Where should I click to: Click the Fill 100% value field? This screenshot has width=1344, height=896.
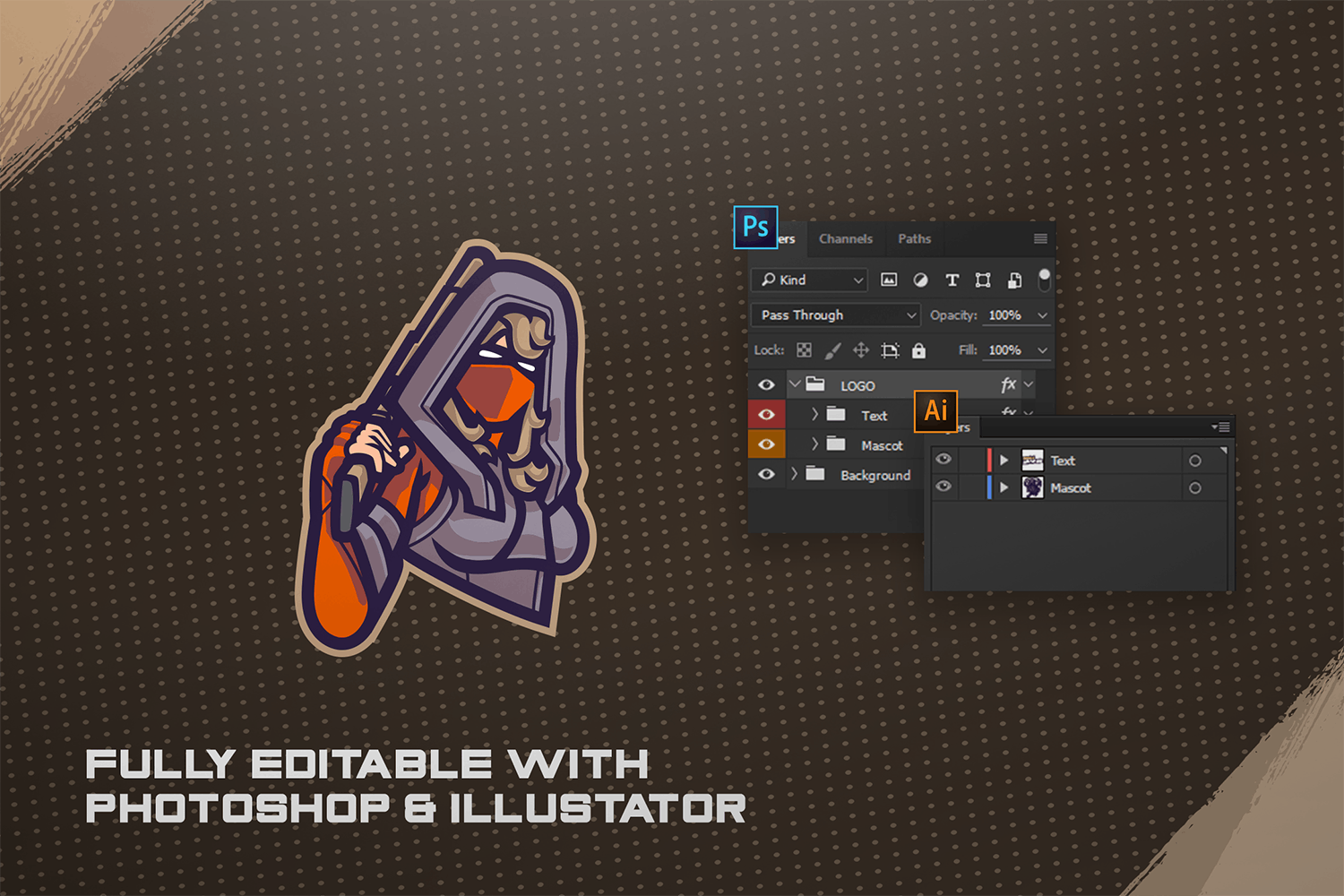[x=1004, y=350]
